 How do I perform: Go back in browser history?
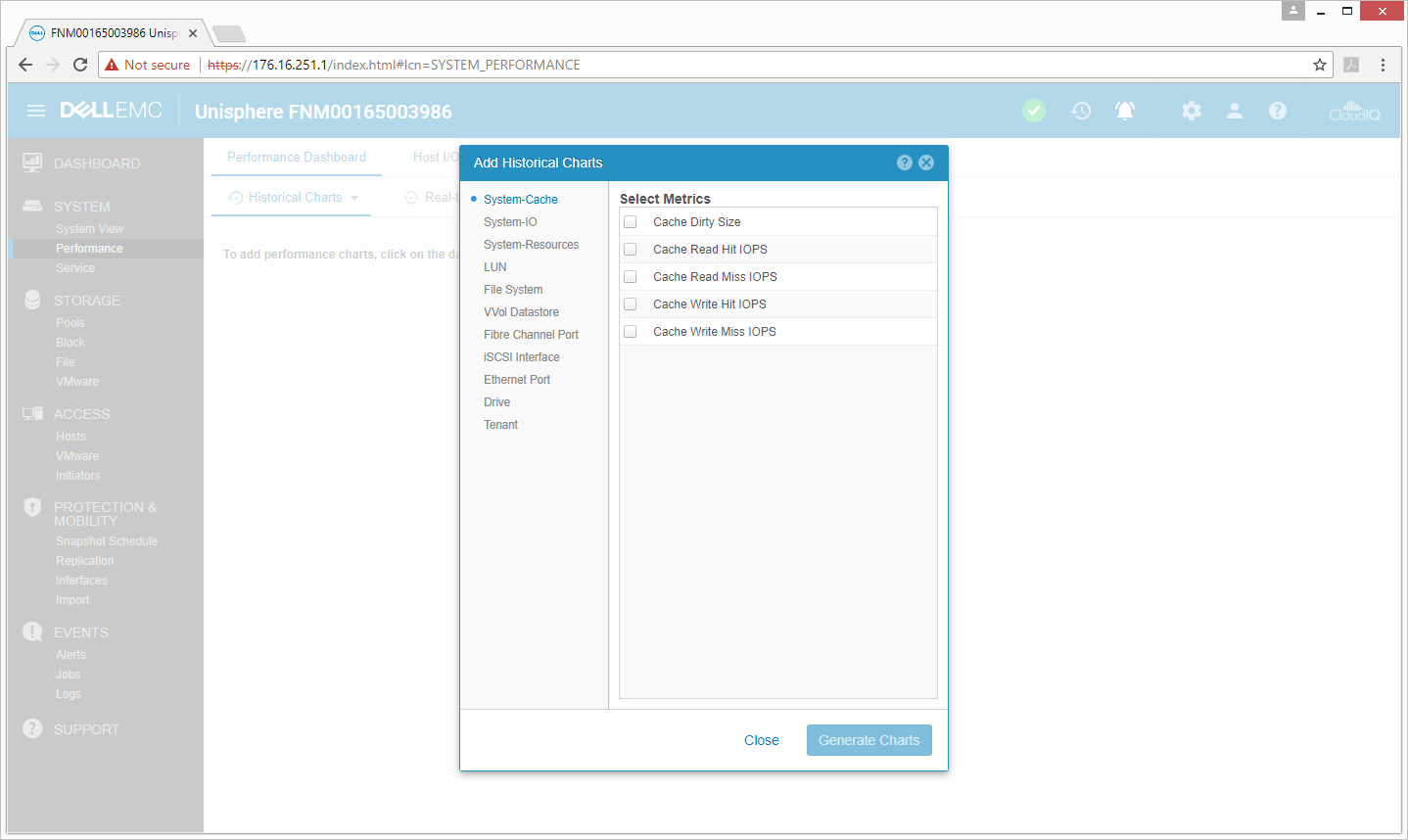click(x=25, y=65)
